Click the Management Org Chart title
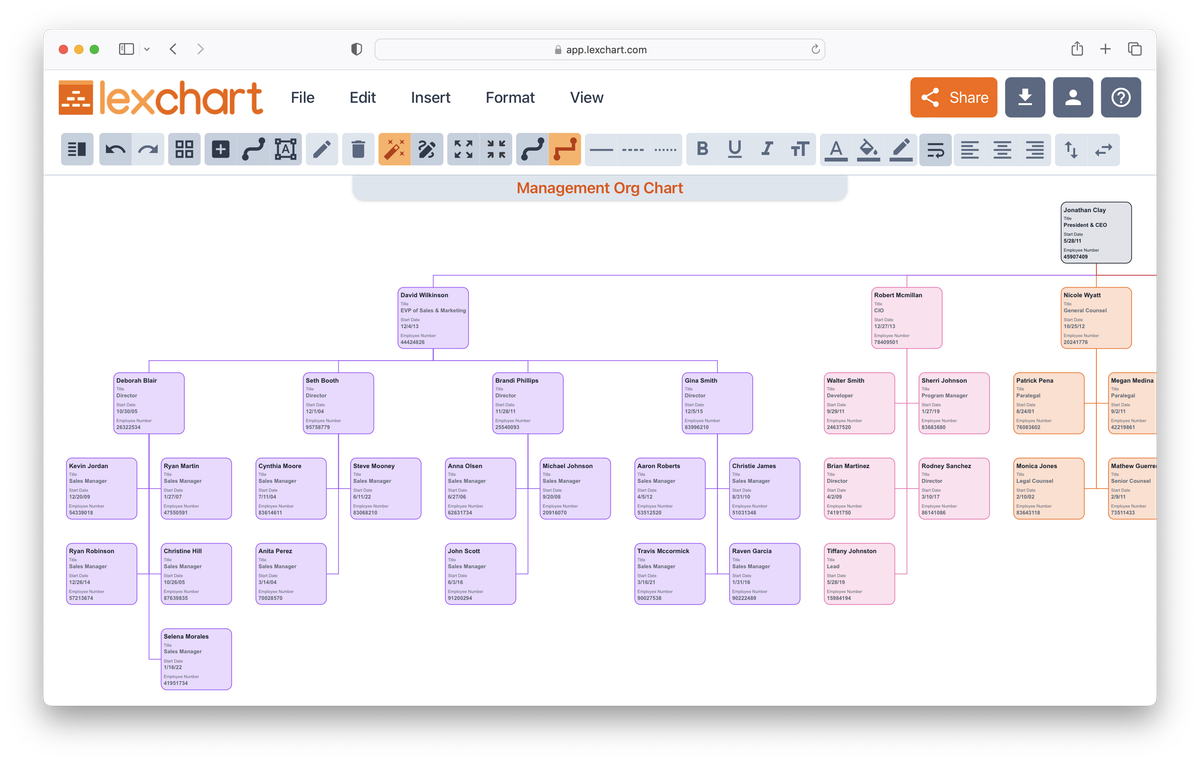1200x763 pixels. point(600,188)
